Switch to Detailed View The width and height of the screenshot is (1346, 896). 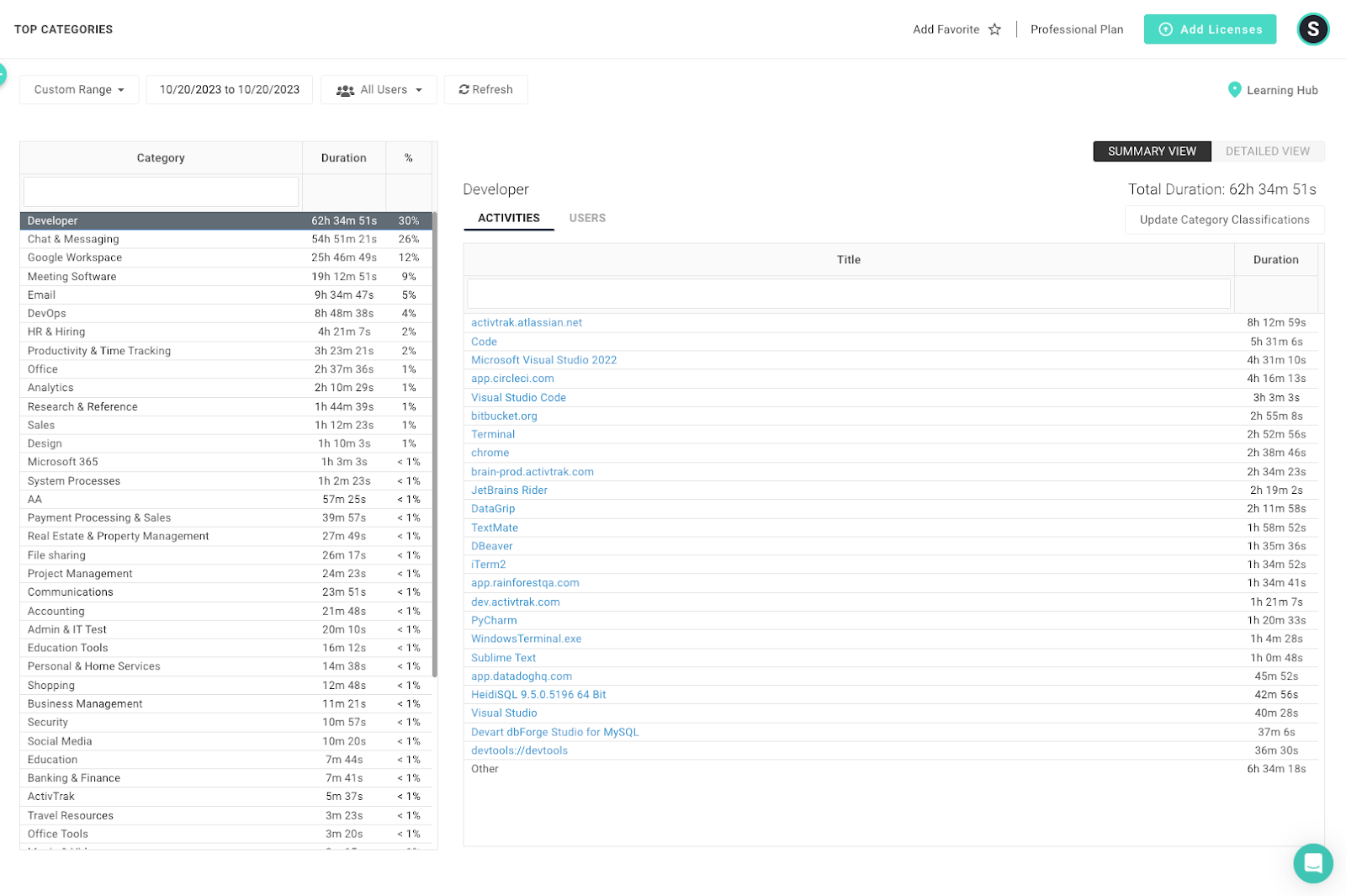tap(1267, 151)
